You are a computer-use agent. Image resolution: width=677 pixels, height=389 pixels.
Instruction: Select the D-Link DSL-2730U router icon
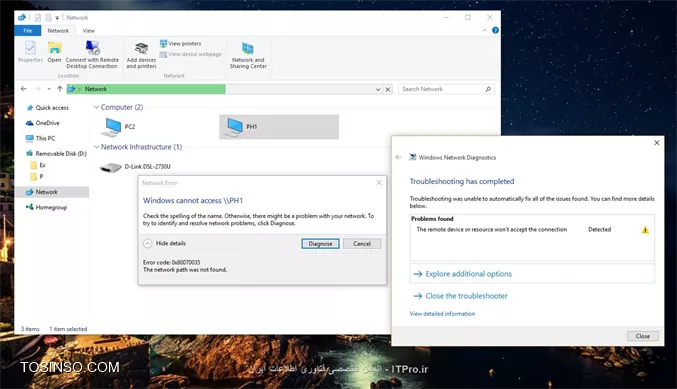tap(110, 167)
